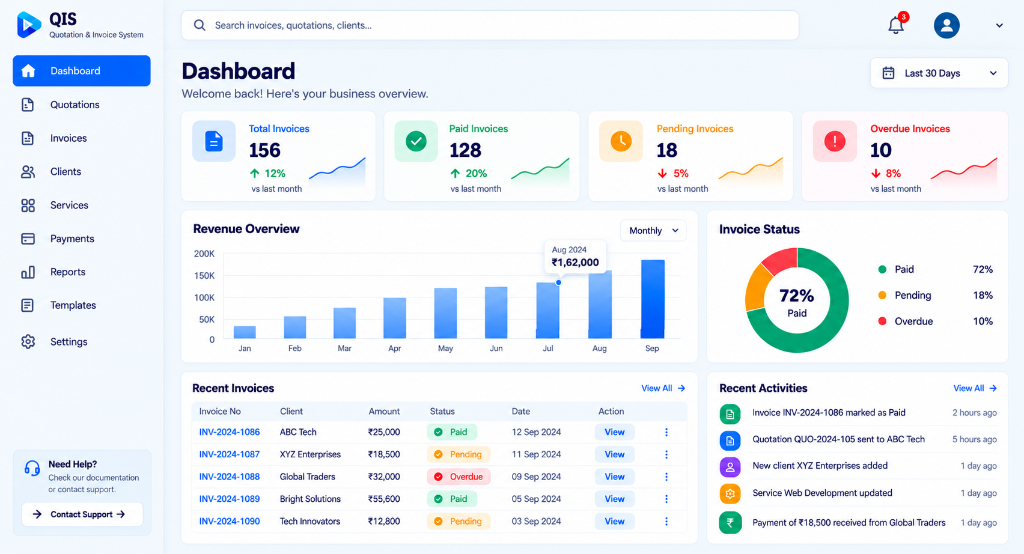
Task: Click Quotation QUO-2024-105 sent activity text
Action: click(x=839, y=439)
